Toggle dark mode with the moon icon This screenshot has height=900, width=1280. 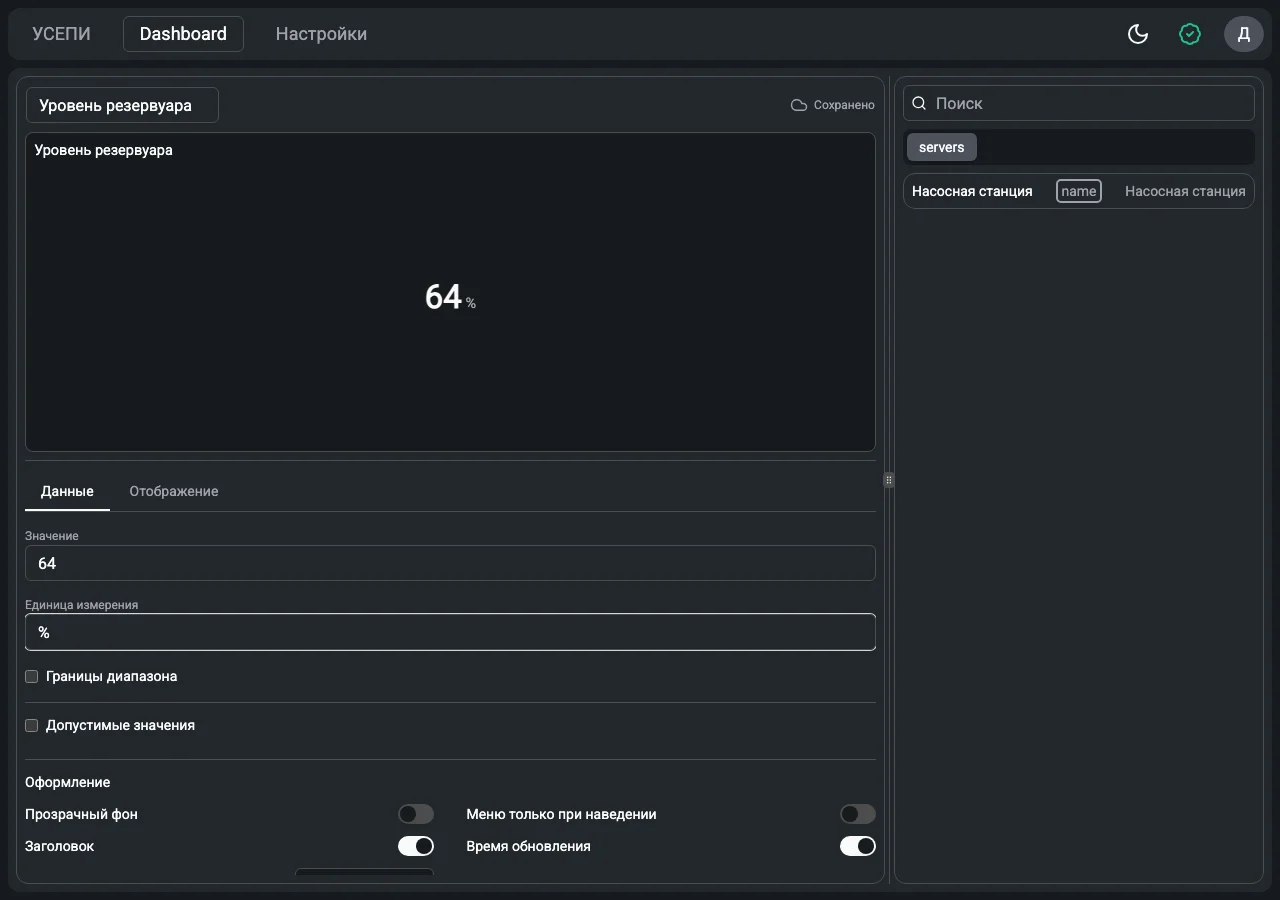tap(1138, 34)
